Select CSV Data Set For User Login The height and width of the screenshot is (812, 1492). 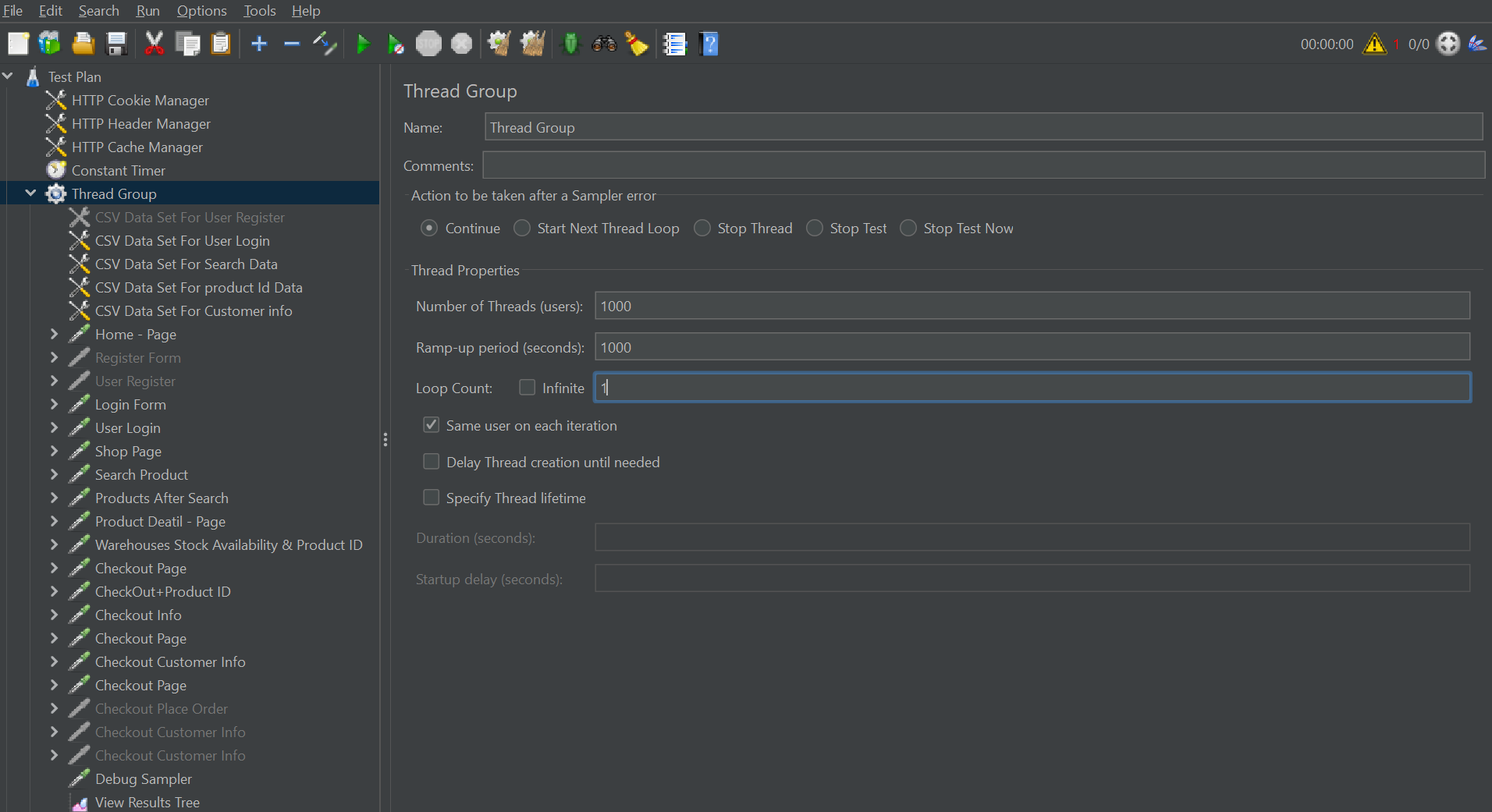(x=183, y=240)
